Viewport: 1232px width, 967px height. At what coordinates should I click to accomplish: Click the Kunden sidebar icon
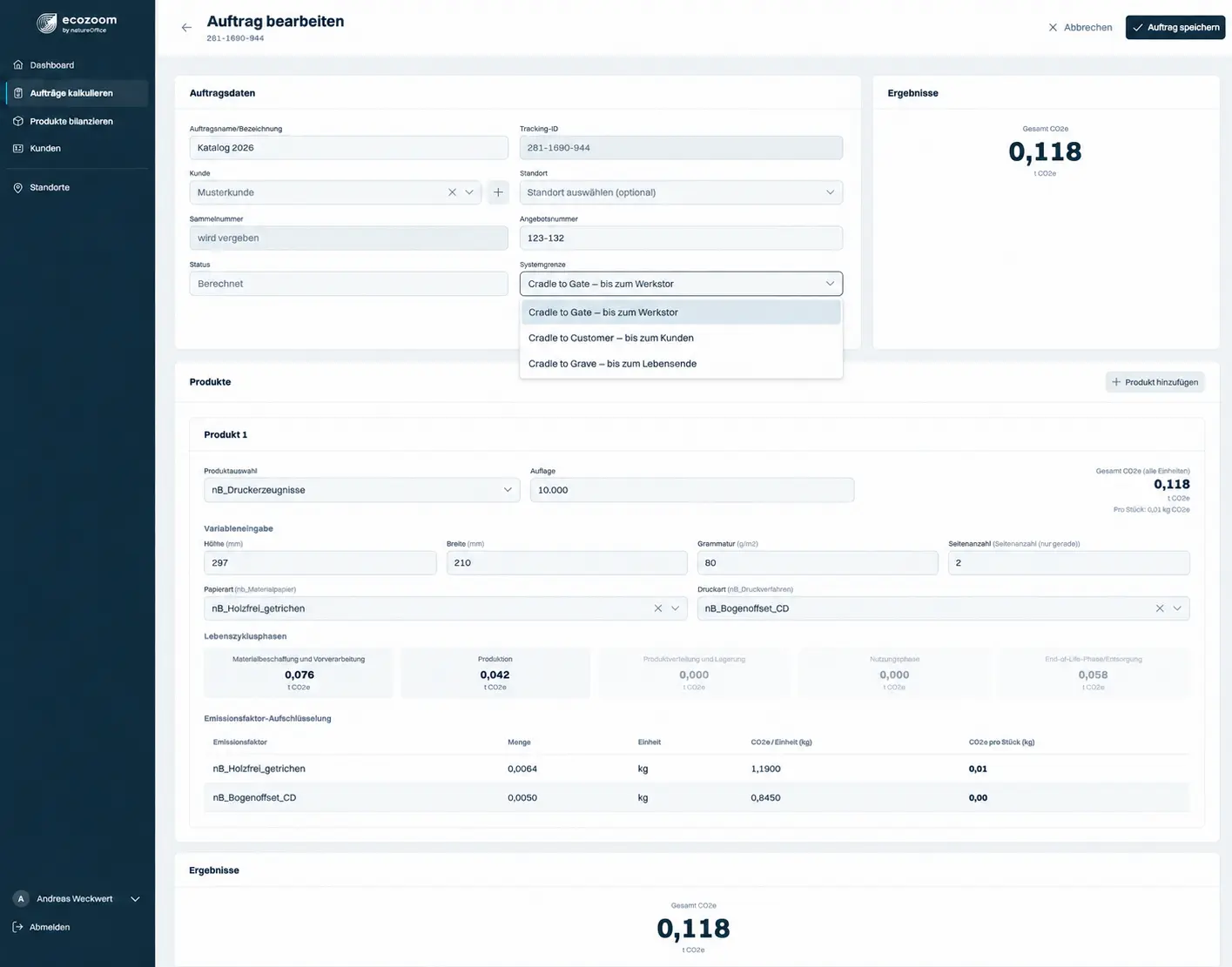point(18,149)
